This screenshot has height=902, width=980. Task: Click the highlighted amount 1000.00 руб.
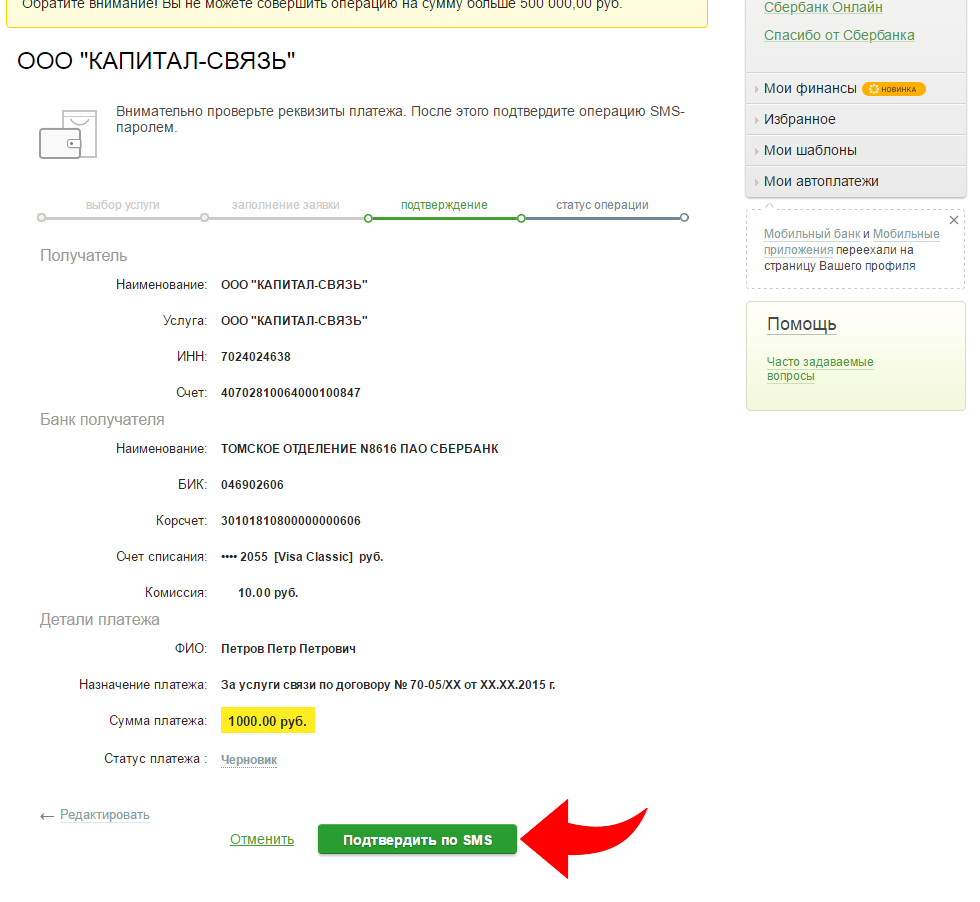(268, 721)
